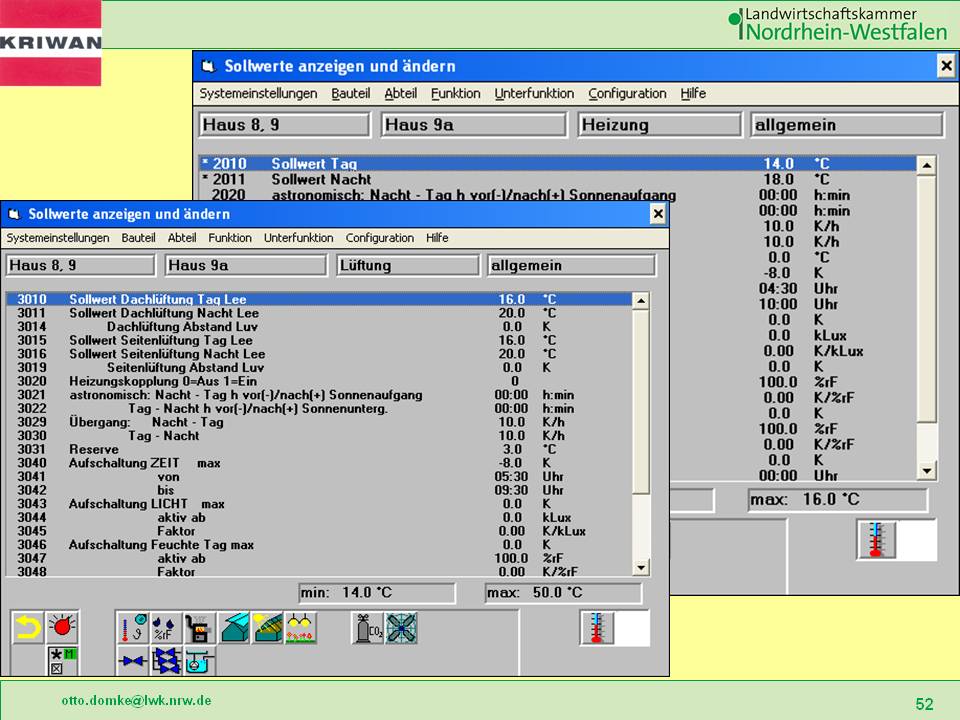
Task: Select the fan ventilator icon
Action: 401,629
